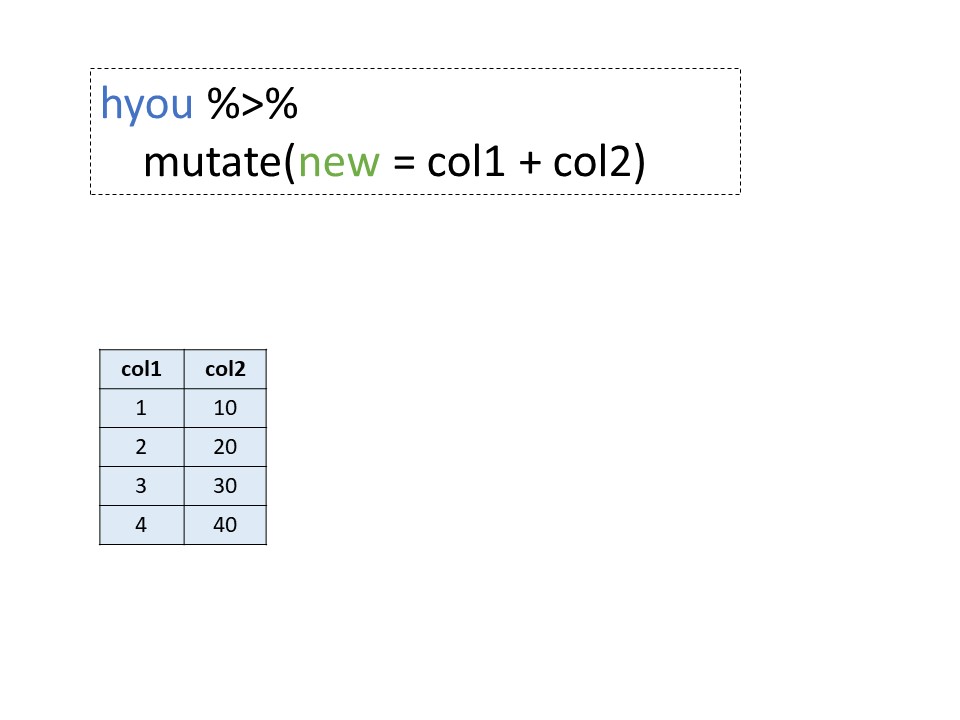
Task: Click the %>% pipe operator
Action: (253, 106)
